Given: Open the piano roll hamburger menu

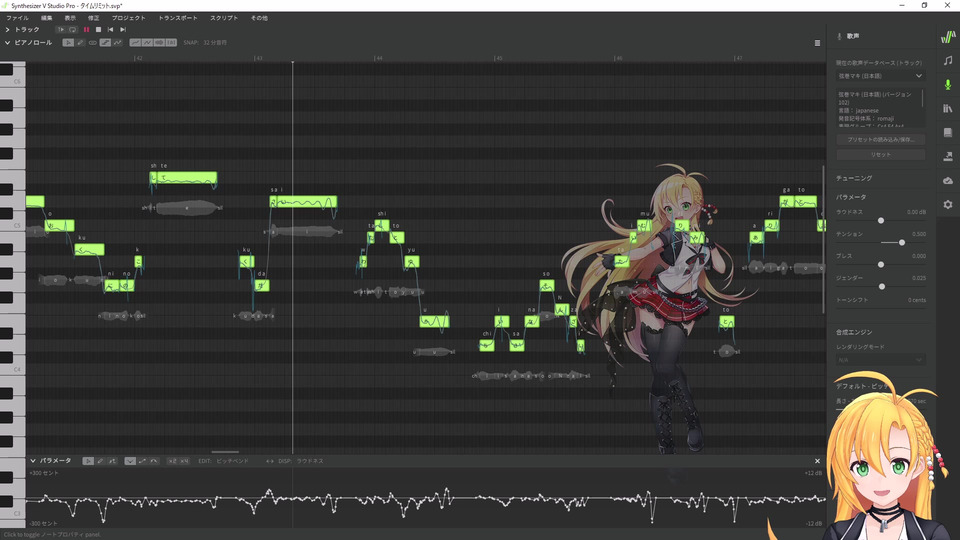Looking at the screenshot, I should coord(817,43).
